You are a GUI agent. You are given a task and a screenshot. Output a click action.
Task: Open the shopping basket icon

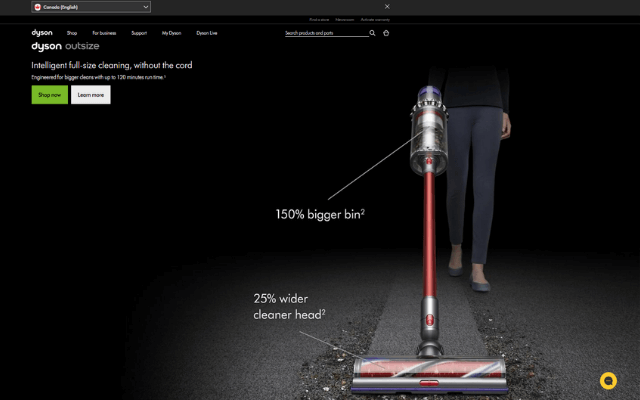(386, 33)
